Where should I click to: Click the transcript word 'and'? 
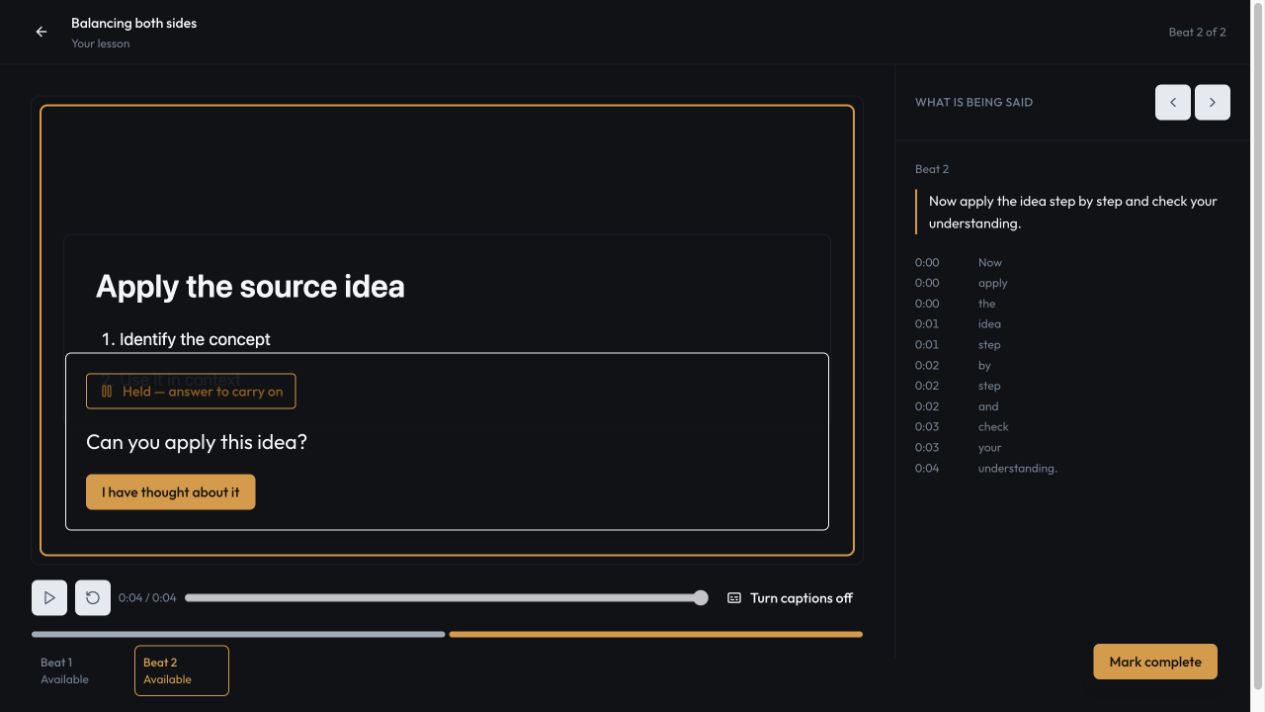click(988, 407)
